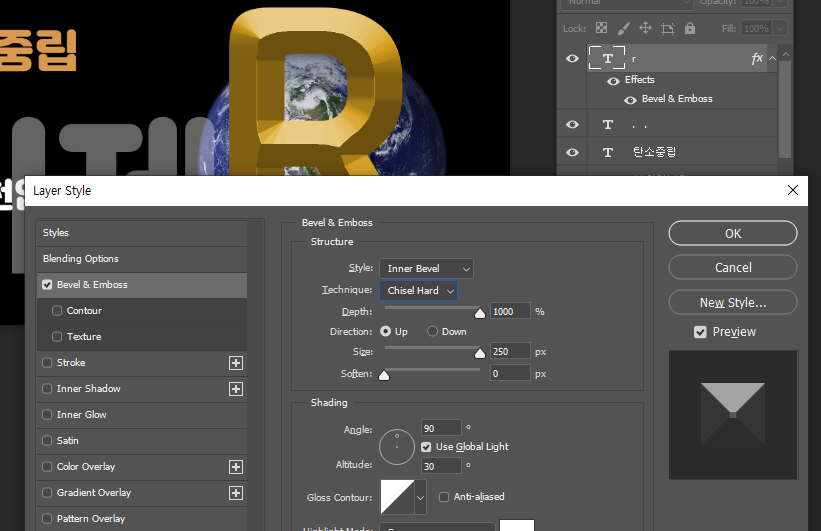Collapse effects list of layer r
821x531 pixels.
[x=772, y=58]
